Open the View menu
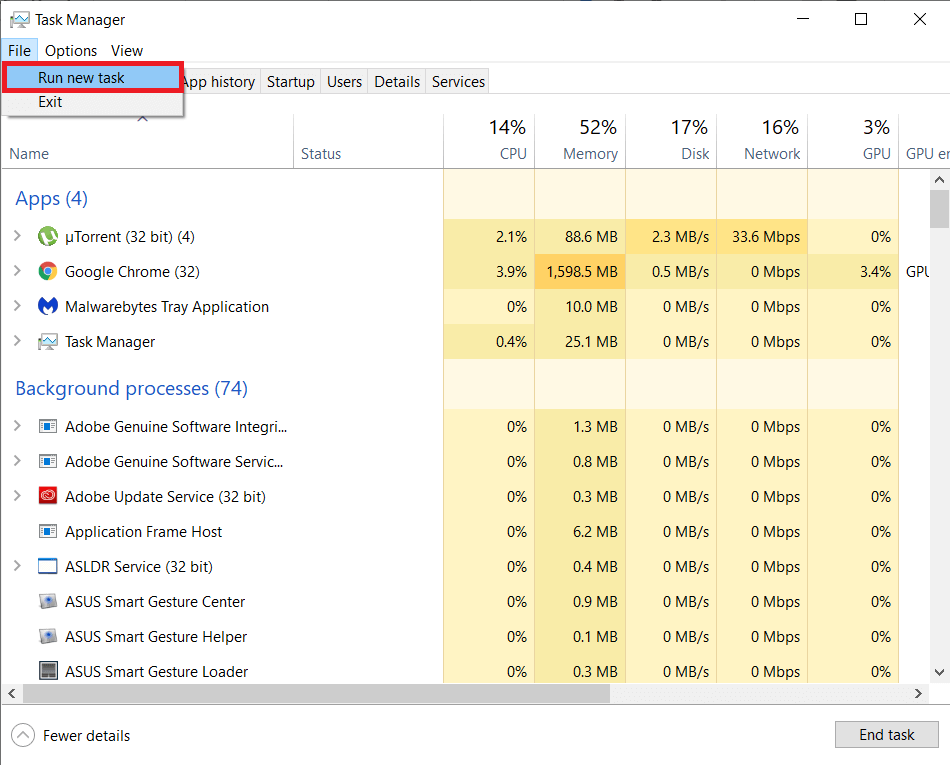950x765 pixels. [x=127, y=50]
